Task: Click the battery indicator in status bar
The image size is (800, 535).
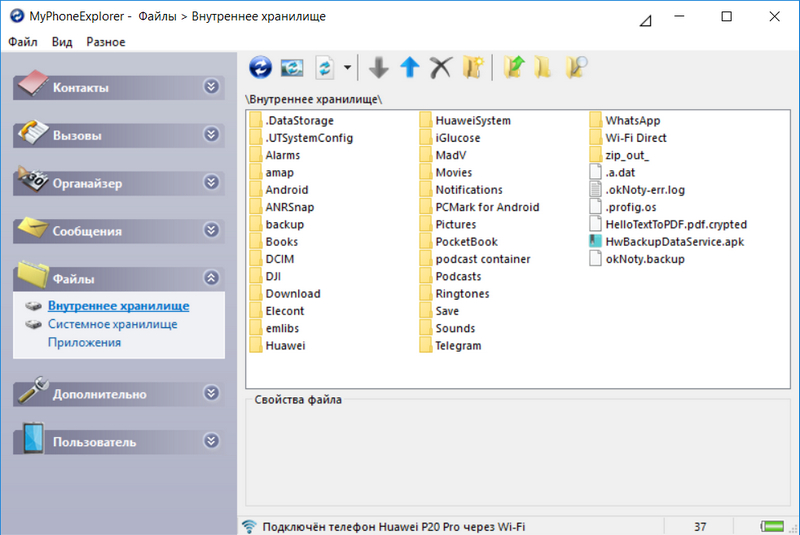Action: click(x=774, y=526)
